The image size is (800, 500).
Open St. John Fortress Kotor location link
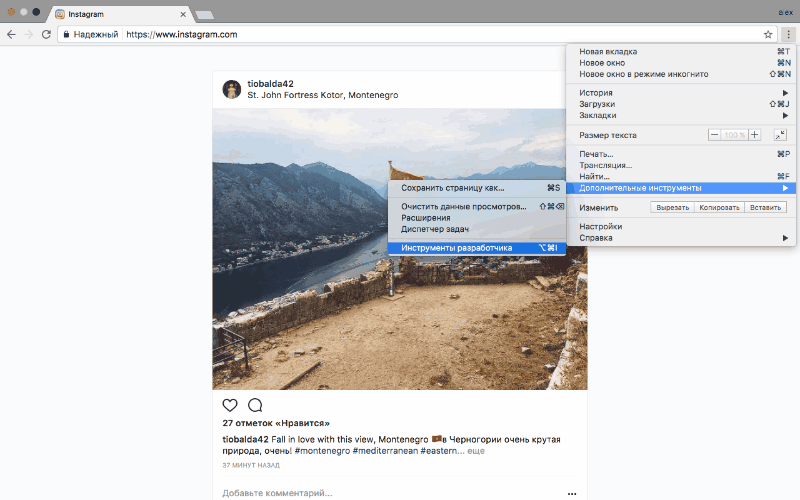tap(323, 95)
